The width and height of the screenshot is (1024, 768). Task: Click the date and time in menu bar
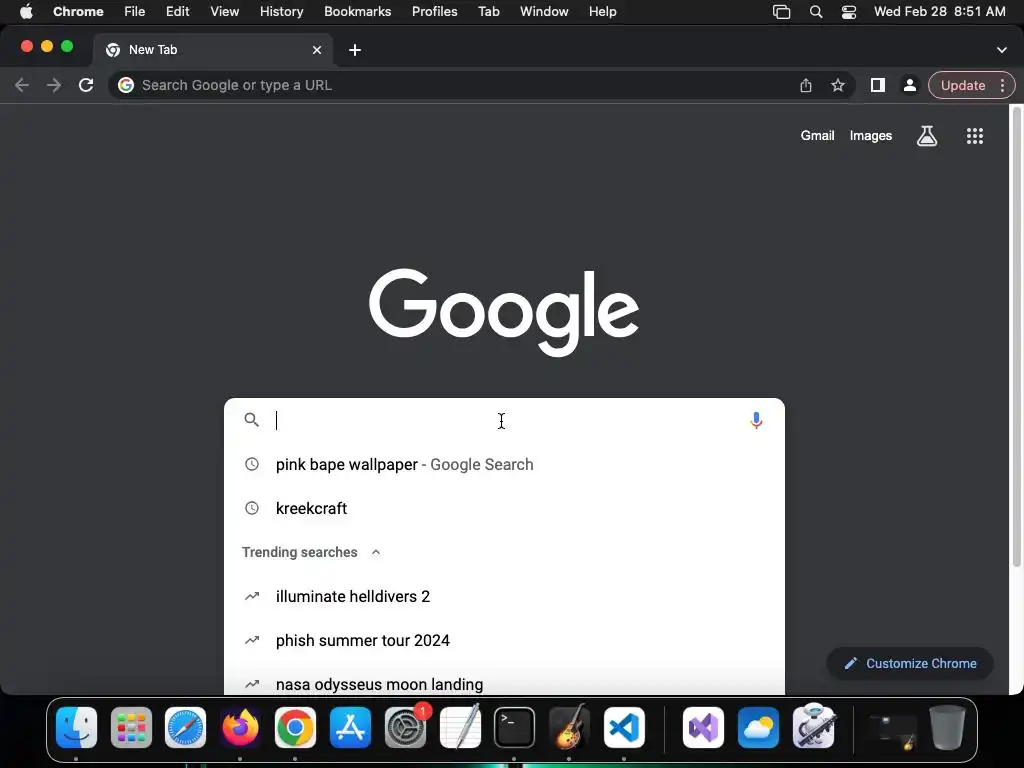(x=940, y=12)
